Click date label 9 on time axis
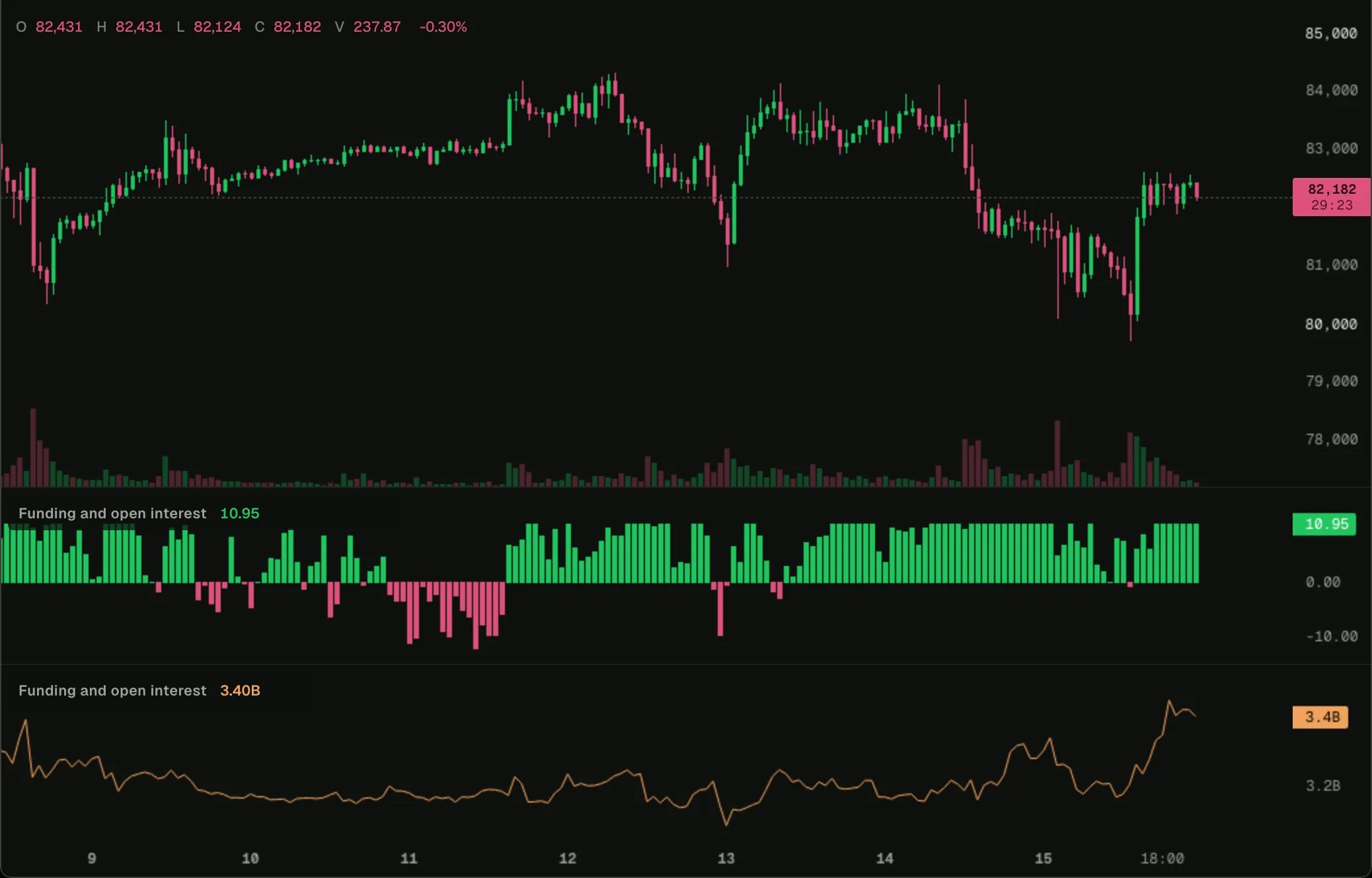The image size is (1372, 878). (92, 859)
